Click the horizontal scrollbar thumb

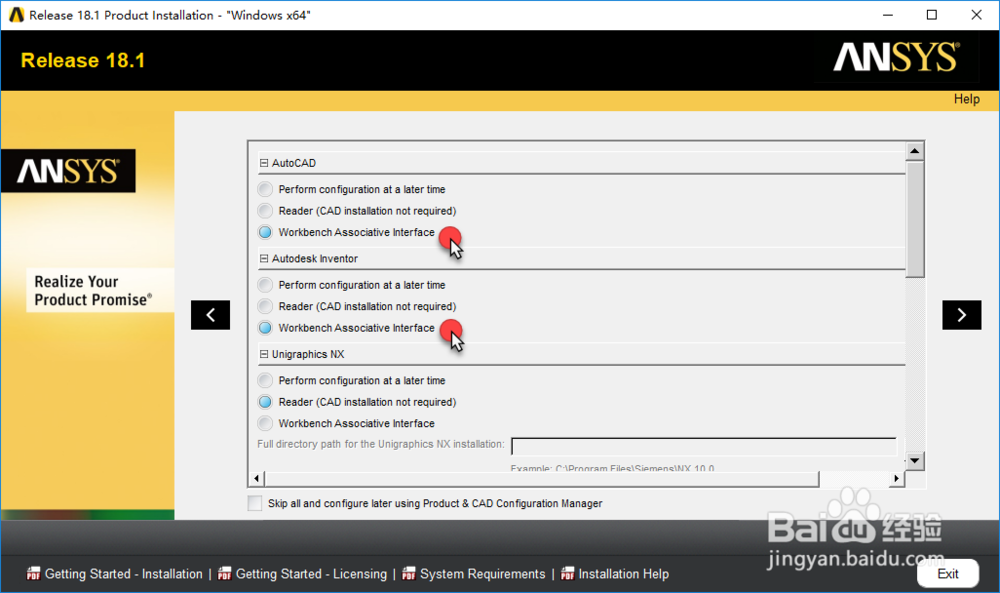541,478
